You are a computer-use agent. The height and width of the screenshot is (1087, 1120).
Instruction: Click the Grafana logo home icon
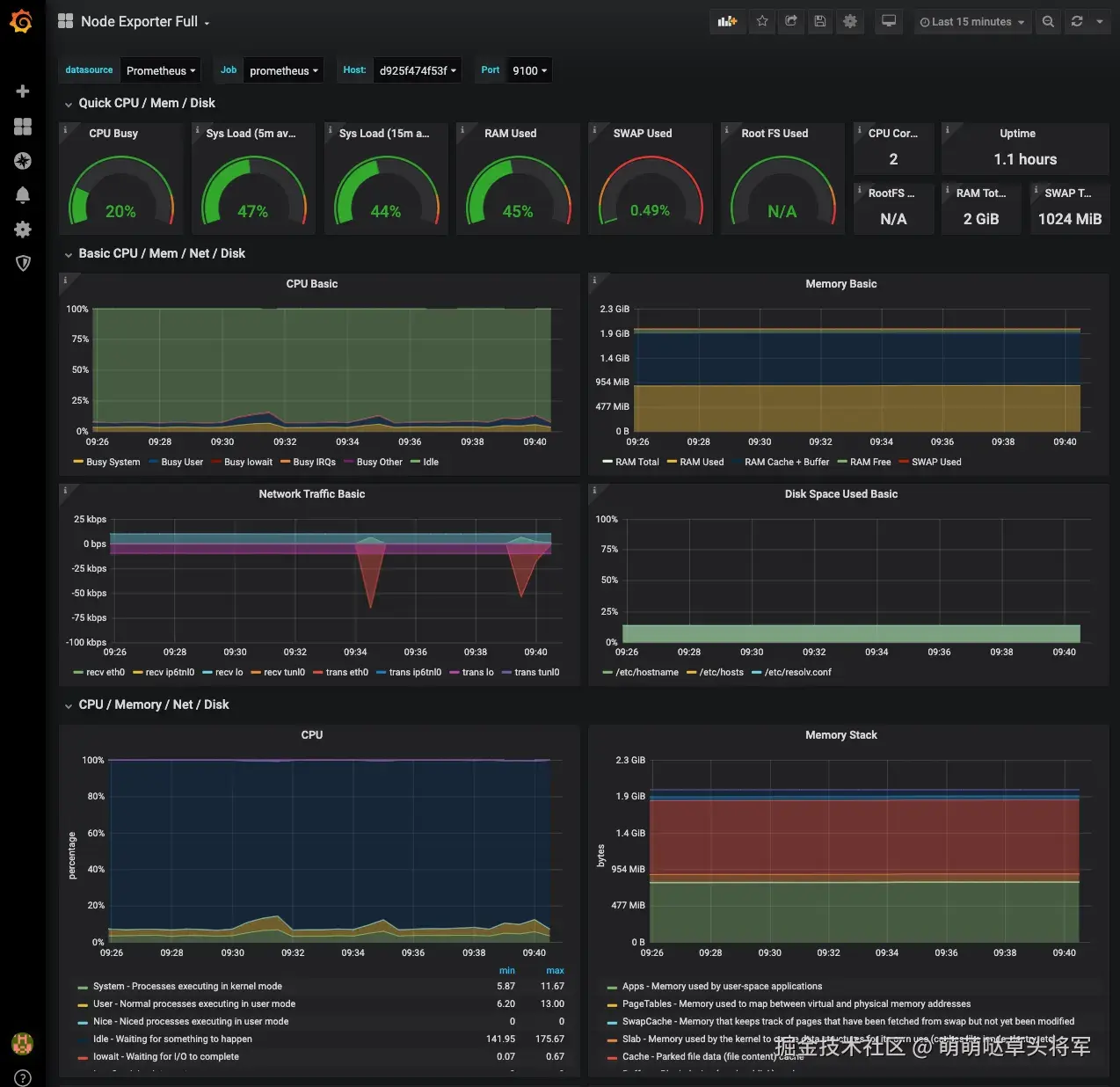pyautogui.click(x=21, y=21)
